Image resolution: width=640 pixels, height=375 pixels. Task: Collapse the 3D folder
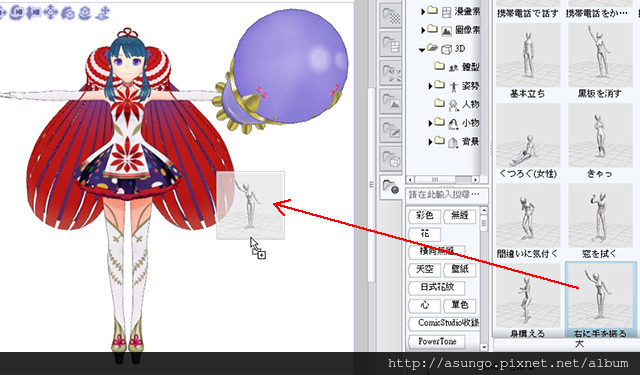coord(422,49)
